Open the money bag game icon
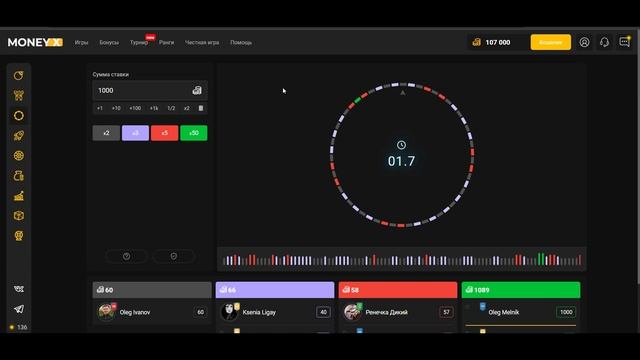 click(19, 176)
